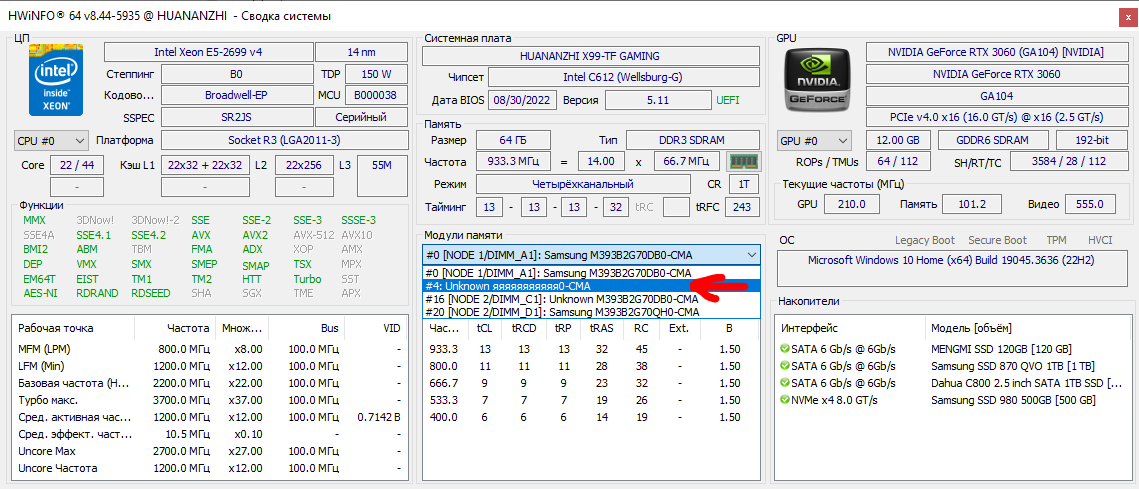This screenshot has width=1139, height=489.
Task: Select module #4 Unknown яяяя0-CMA entry
Action: [591, 286]
